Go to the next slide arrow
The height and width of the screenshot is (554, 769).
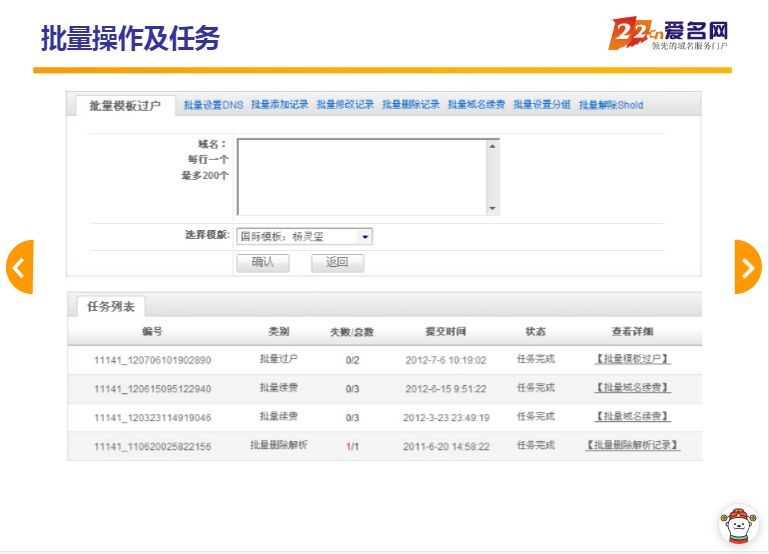[x=748, y=267]
